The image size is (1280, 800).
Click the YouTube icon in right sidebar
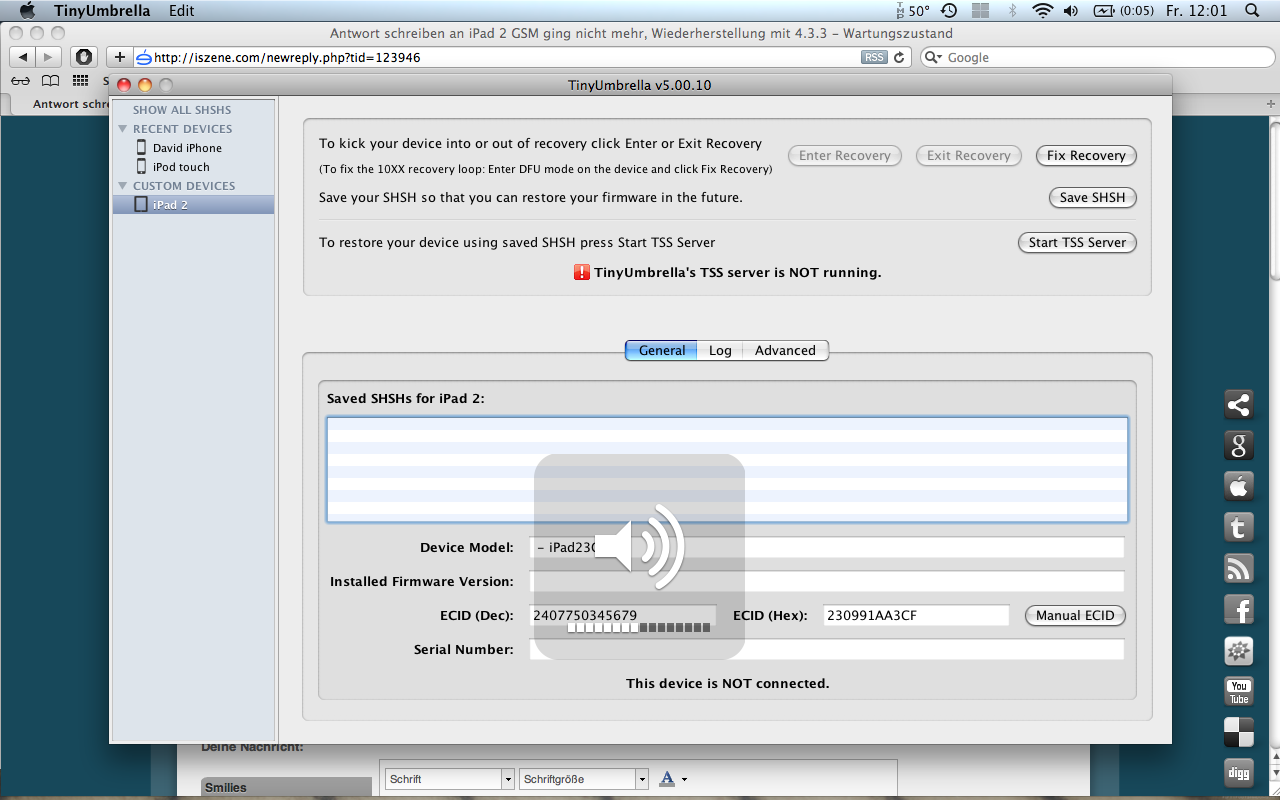click(1239, 691)
